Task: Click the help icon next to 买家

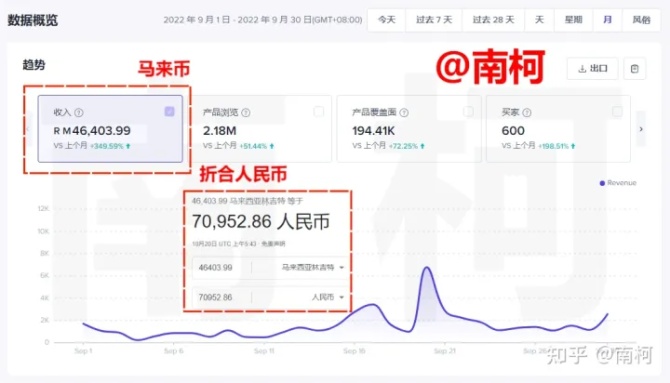Action: click(527, 112)
